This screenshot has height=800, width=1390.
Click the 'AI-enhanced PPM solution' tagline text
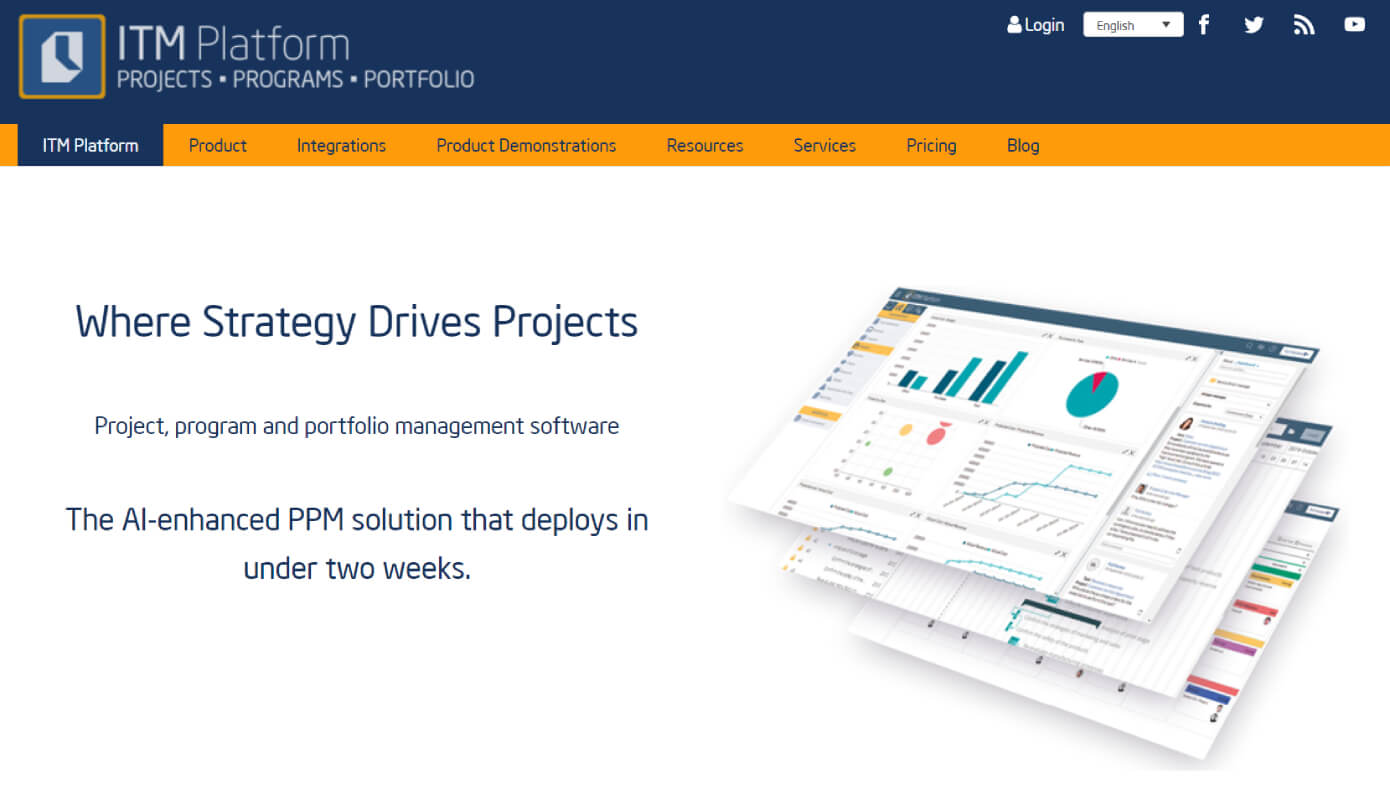357,544
